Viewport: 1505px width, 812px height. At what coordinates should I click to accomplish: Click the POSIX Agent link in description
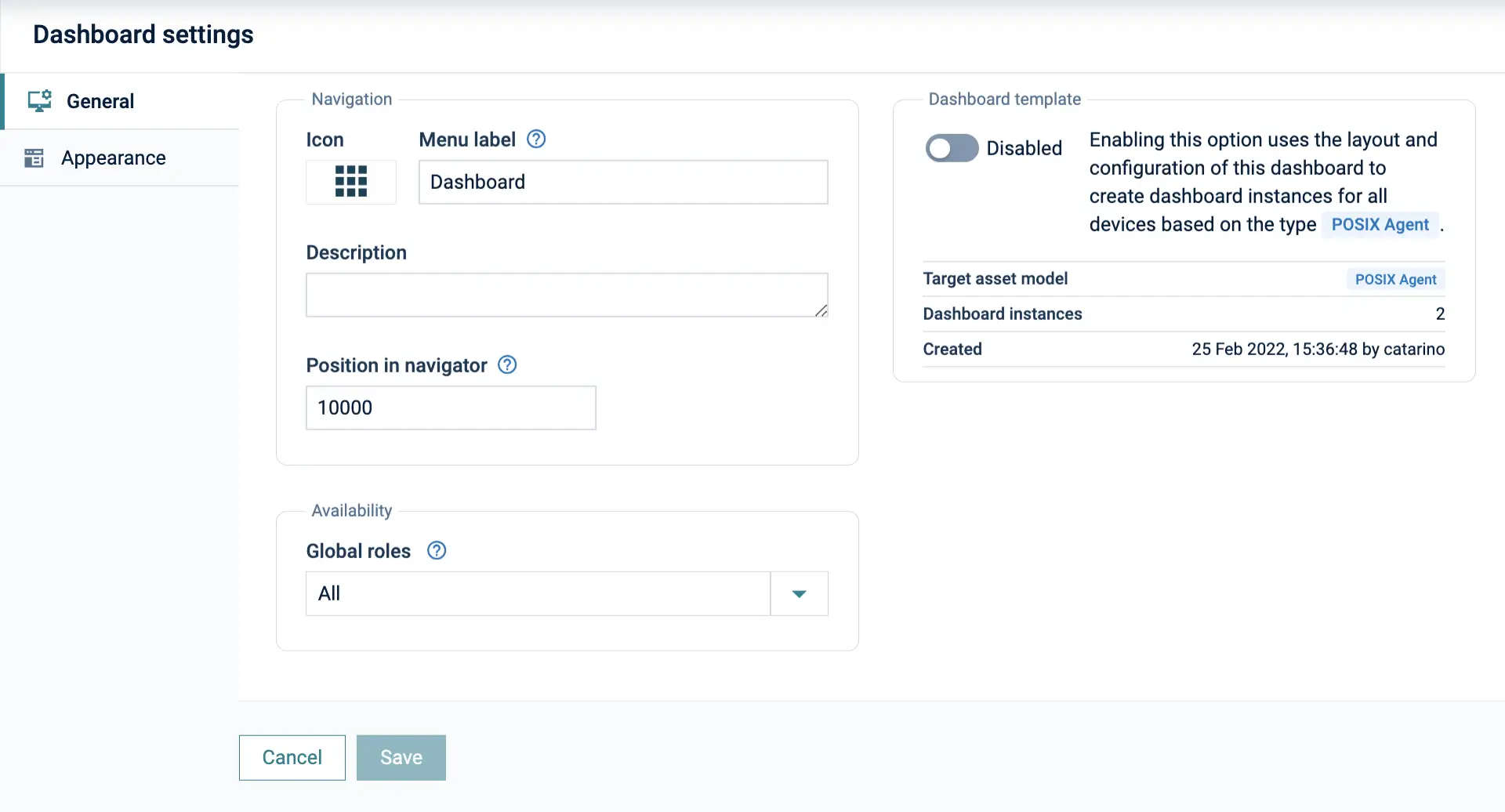(1380, 225)
